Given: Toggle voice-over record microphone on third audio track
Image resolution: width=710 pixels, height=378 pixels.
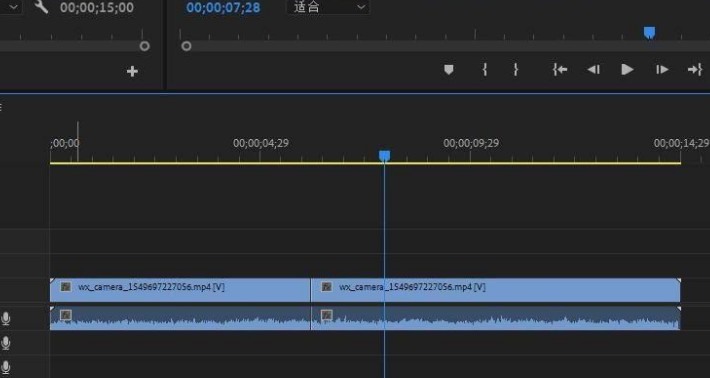Looking at the screenshot, I should click(6, 367).
